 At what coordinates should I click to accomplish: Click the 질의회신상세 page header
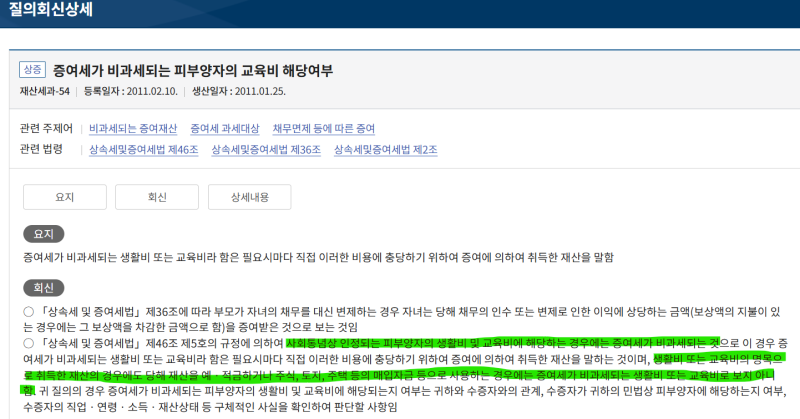(51, 9)
